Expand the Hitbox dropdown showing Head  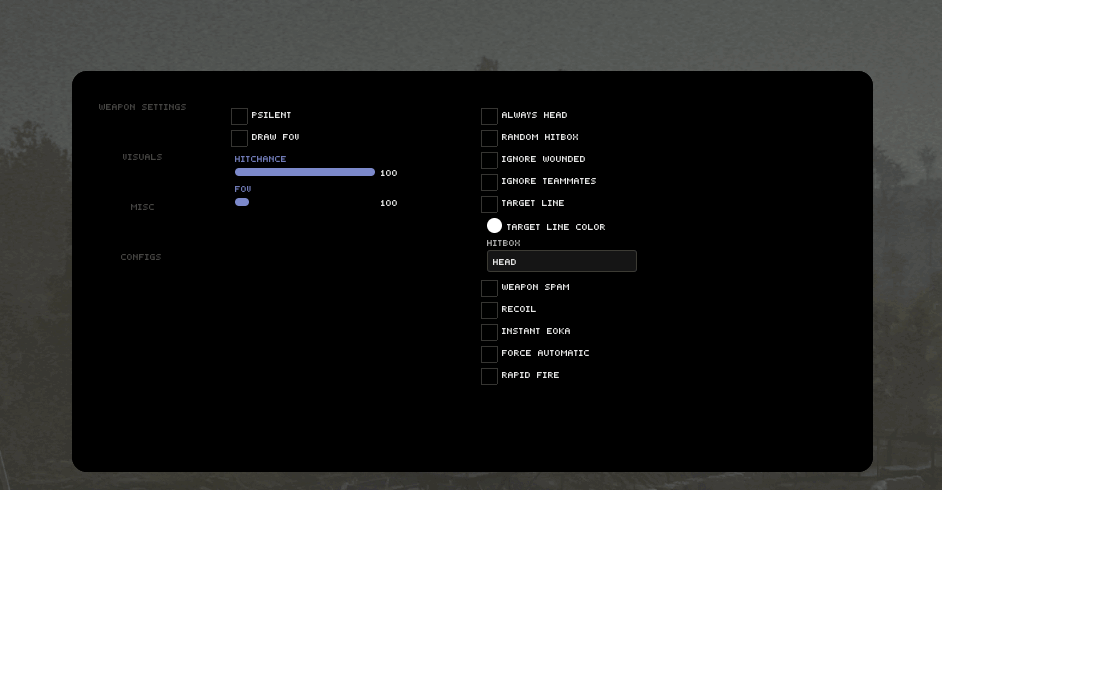click(561, 261)
